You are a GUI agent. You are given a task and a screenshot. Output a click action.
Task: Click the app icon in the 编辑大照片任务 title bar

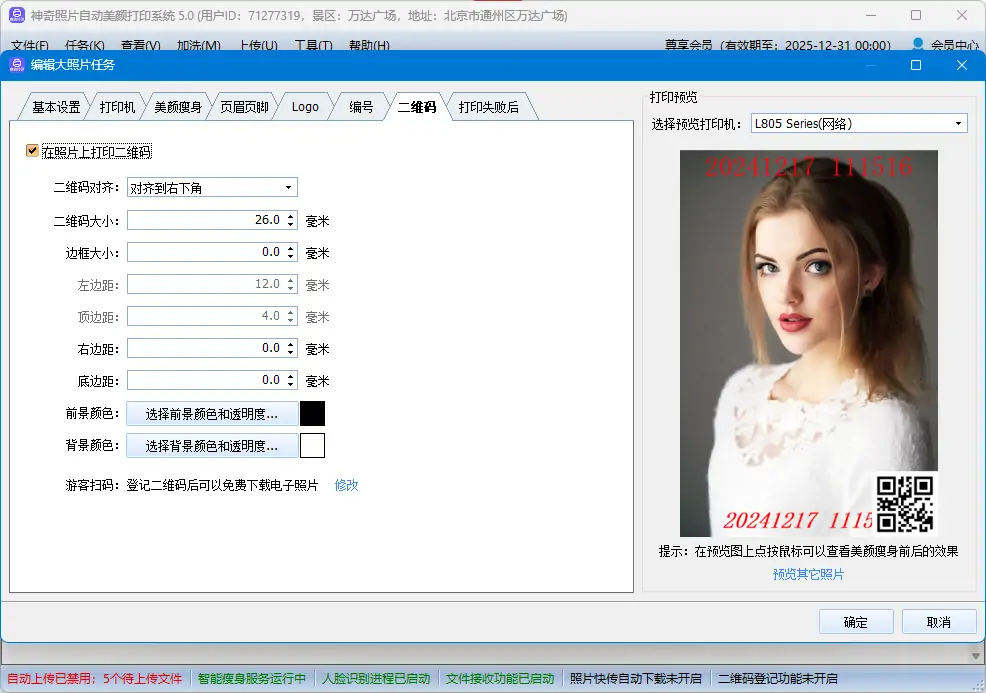click(x=16, y=65)
